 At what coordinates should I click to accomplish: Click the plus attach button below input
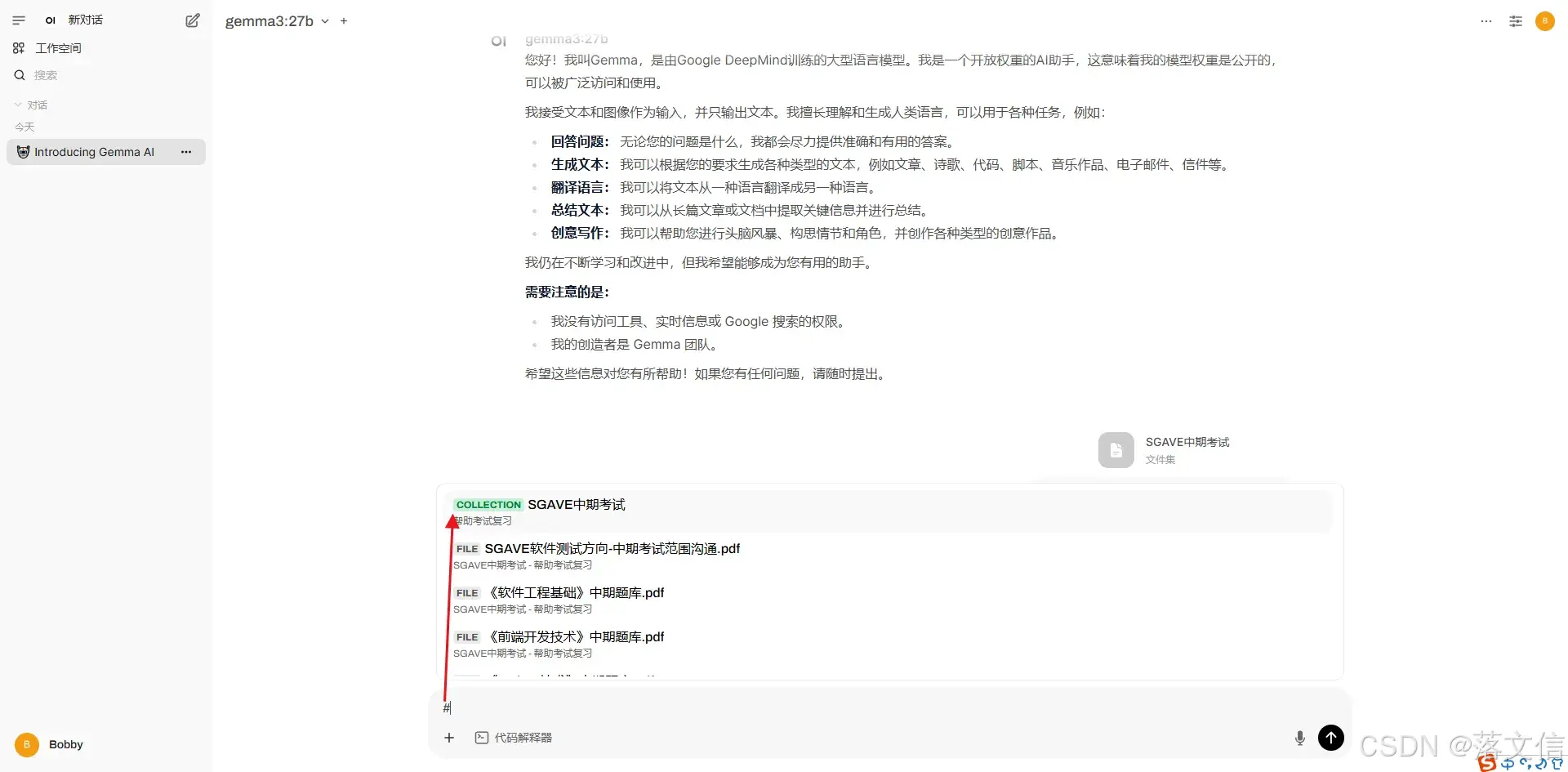pyautogui.click(x=449, y=738)
